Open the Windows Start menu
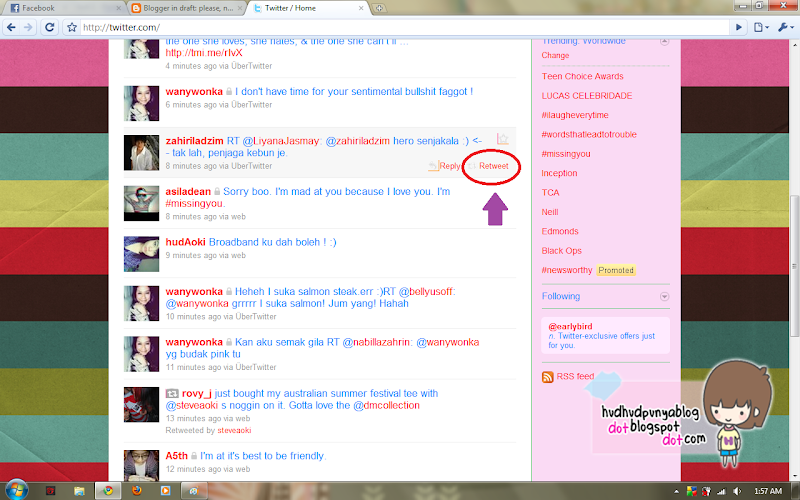This screenshot has width=800, height=500. pyautogui.click(x=16, y=490)
